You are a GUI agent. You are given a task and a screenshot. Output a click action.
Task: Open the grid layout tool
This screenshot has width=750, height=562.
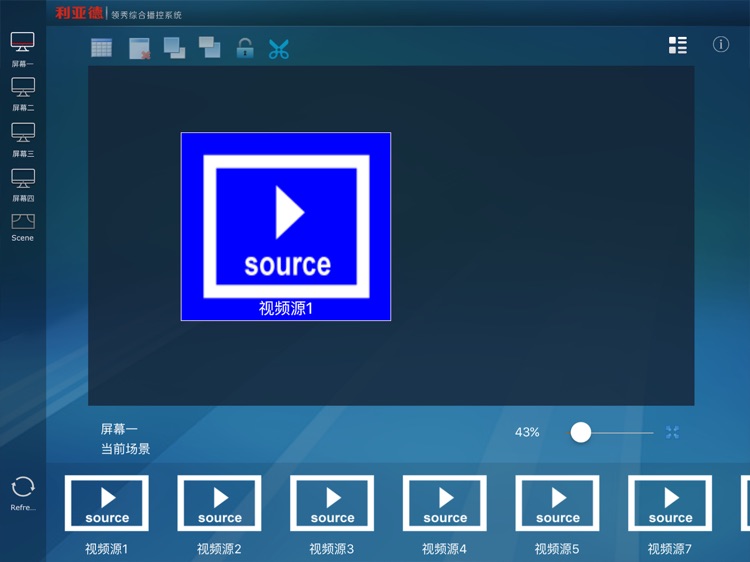101,48
